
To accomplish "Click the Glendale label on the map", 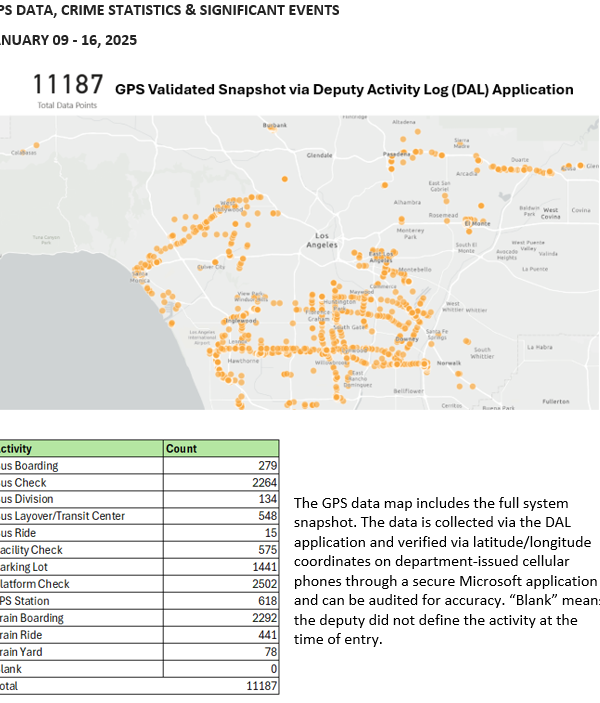I will click(319, 156).
